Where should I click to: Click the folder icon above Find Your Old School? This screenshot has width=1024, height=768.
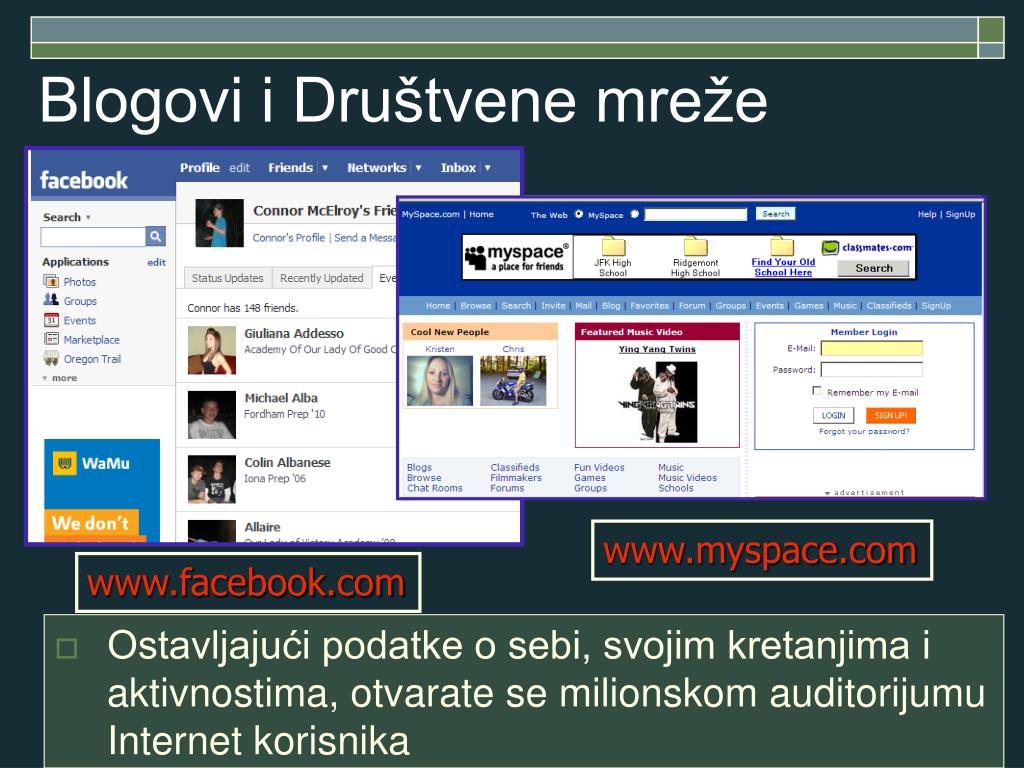pos(782,247)
